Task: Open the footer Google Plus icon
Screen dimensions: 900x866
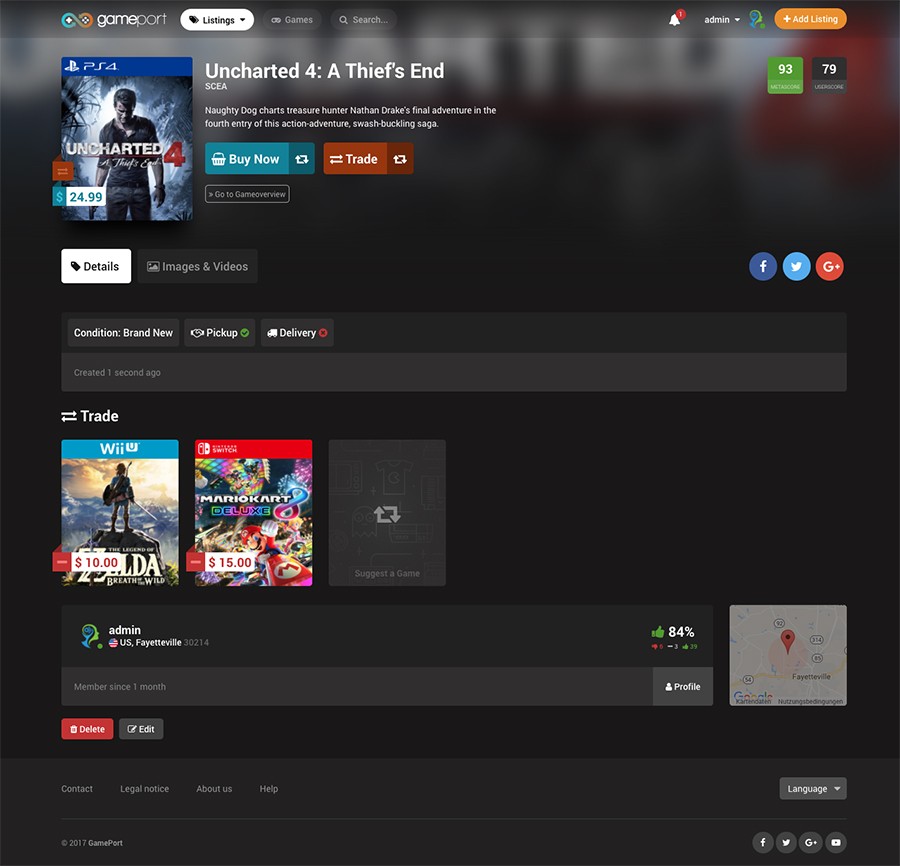Action: (811, 842)
